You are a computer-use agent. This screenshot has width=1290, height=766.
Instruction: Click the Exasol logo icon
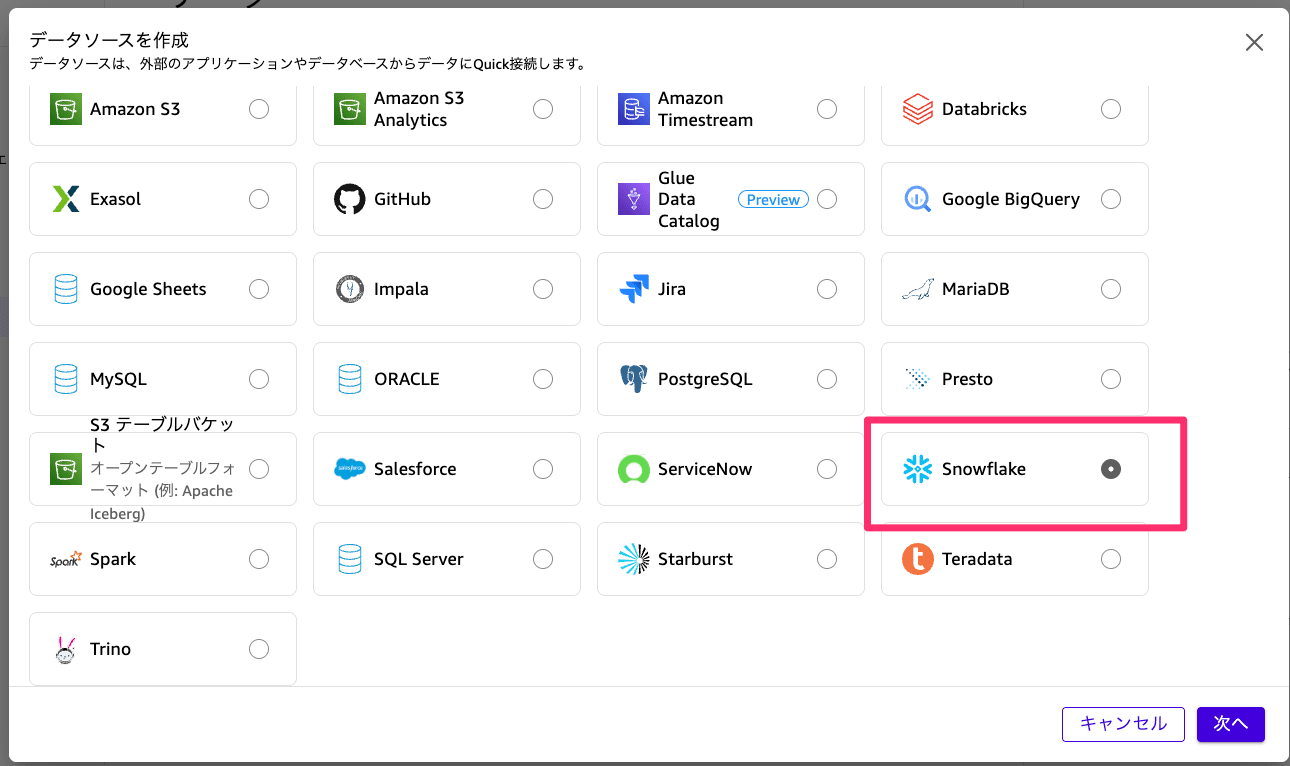[x=65, y=199]
